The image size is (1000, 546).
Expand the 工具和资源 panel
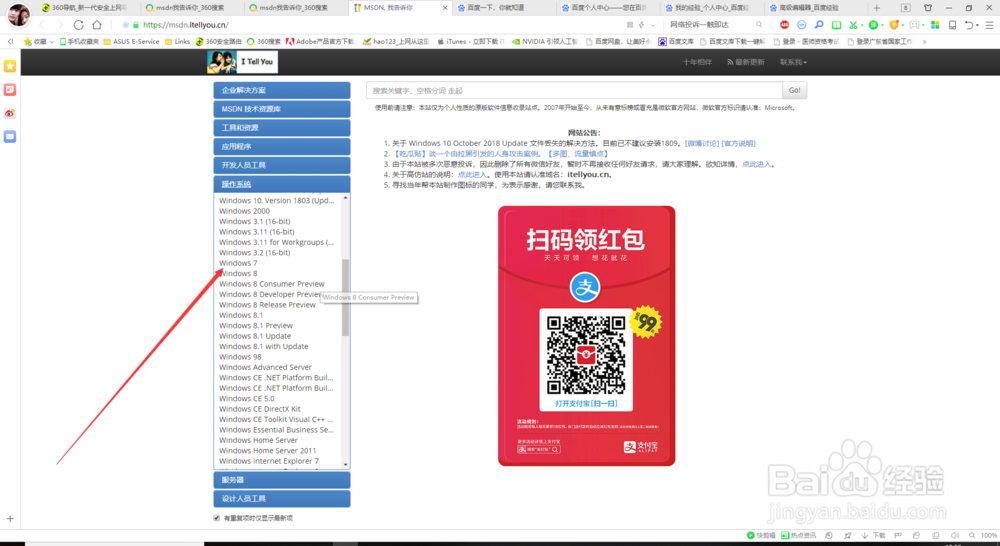coord(282,128)
